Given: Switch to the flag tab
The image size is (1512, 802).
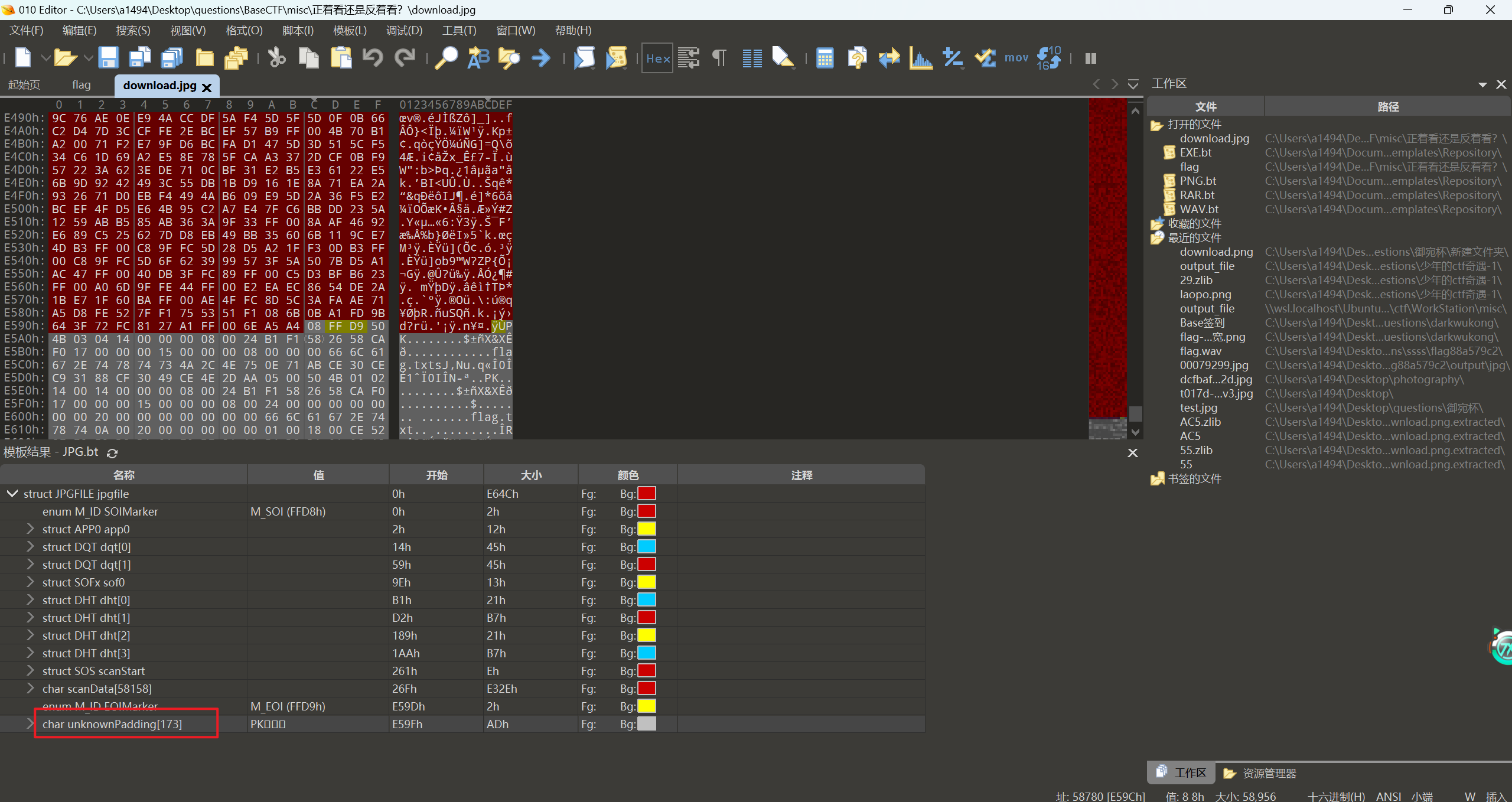Looking at the screenshot, I should (82, 85).
